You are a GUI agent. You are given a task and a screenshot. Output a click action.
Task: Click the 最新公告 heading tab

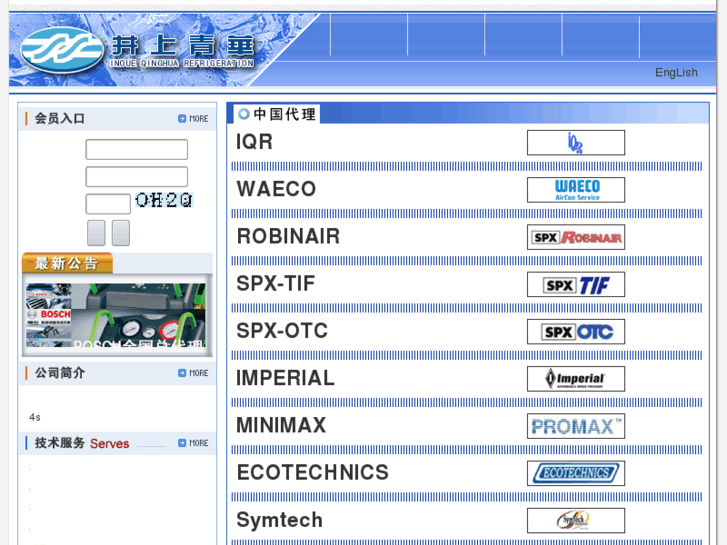click(x=67, y=263)
